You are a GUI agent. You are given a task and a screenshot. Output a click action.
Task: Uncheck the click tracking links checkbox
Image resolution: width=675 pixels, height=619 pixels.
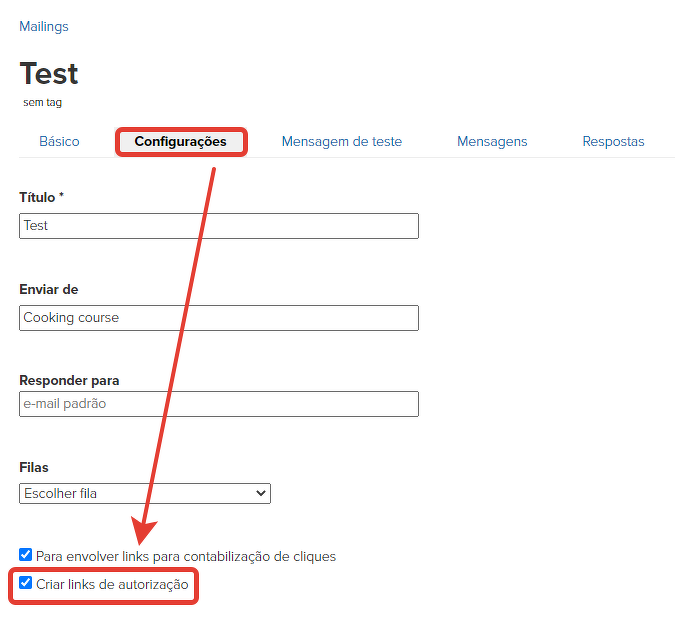click(x=26, y=554)
